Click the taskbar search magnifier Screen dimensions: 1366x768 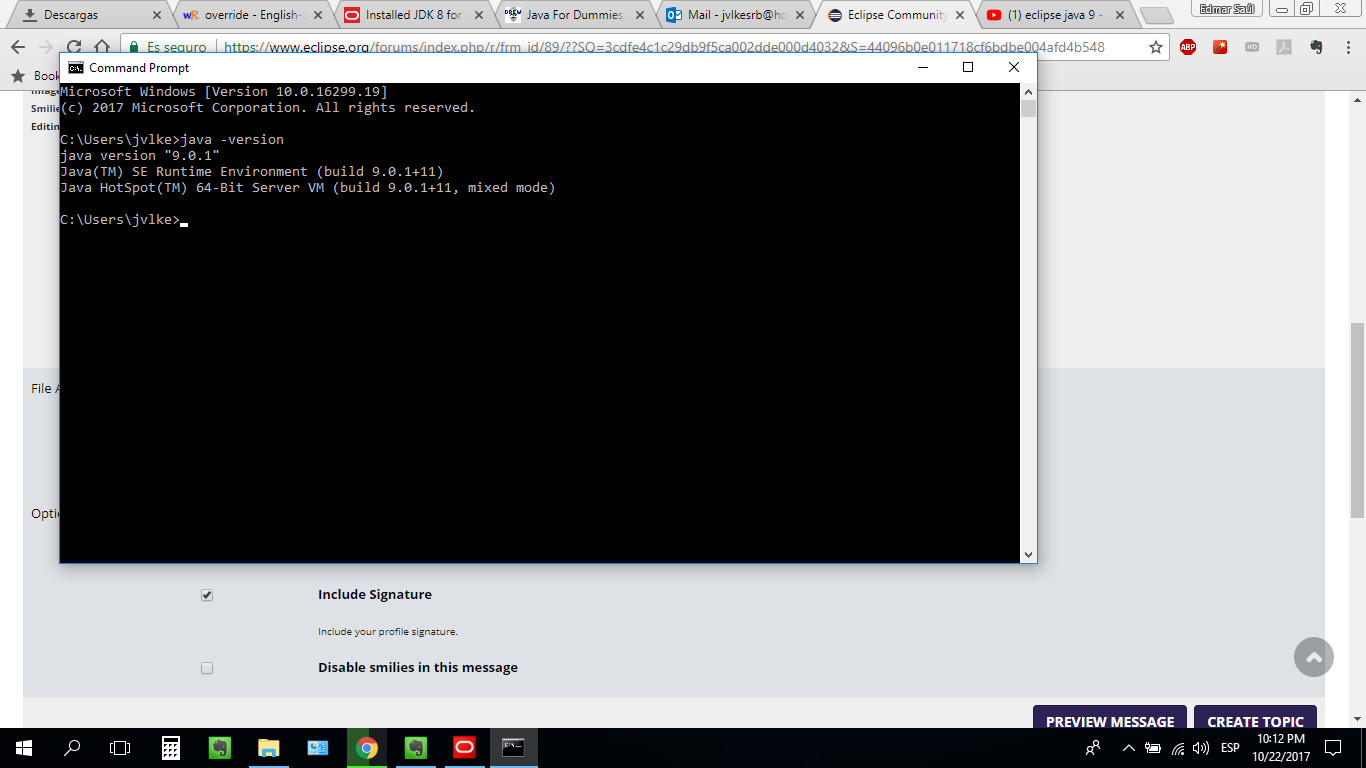[x=72, y=748]
